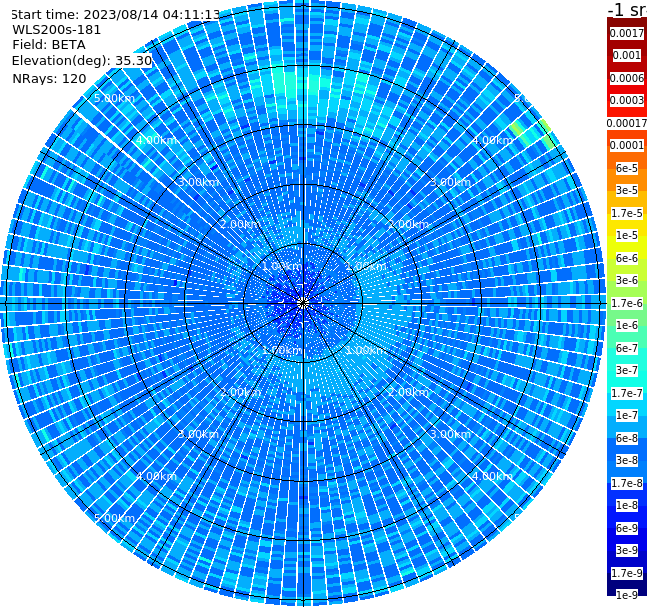This screenshot has height=607, width=647.
Task: Select the WLS200s-181 instrument label
Action: 57,30
